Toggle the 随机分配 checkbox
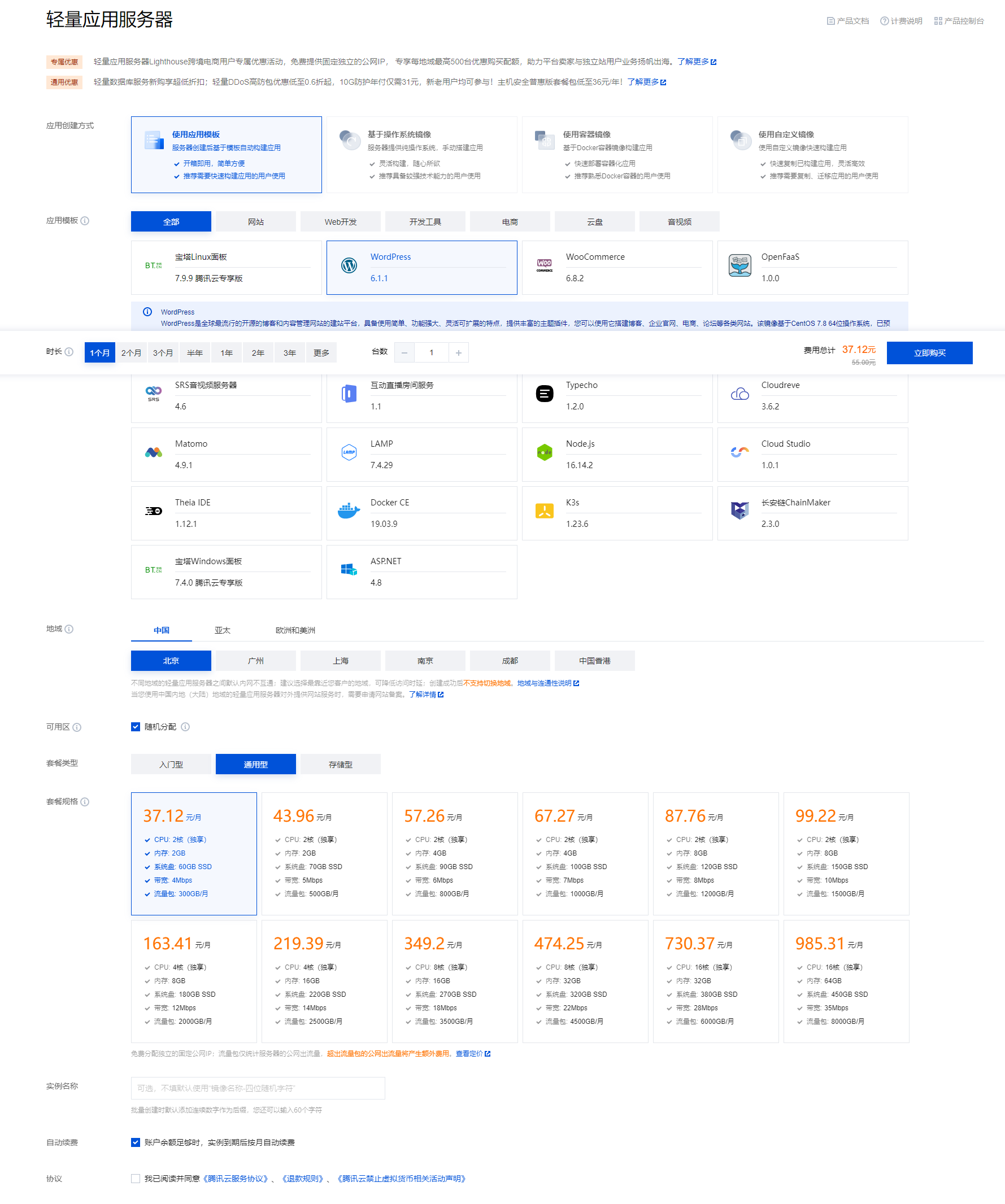Image resolution: width=1005 pixels, height=1204 pixels. coord(136,726)
